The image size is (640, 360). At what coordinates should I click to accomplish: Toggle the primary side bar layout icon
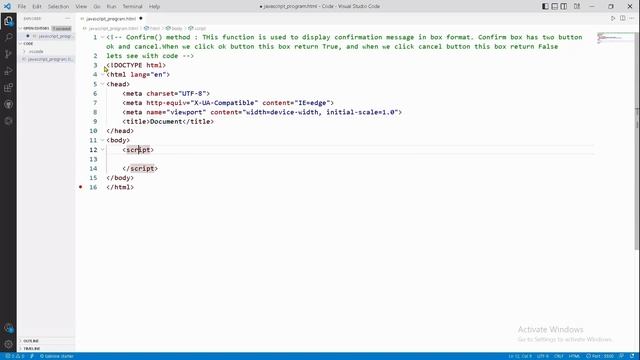(x=545, y=6)
